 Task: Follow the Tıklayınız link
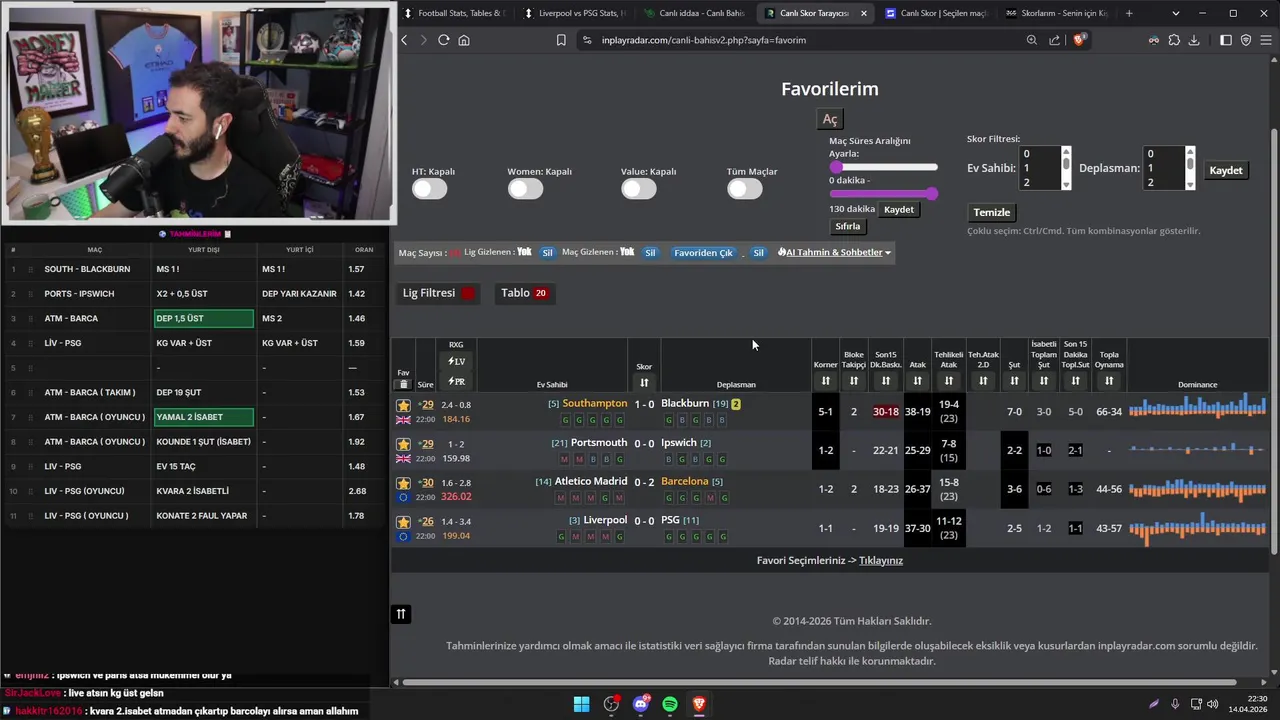881,560
